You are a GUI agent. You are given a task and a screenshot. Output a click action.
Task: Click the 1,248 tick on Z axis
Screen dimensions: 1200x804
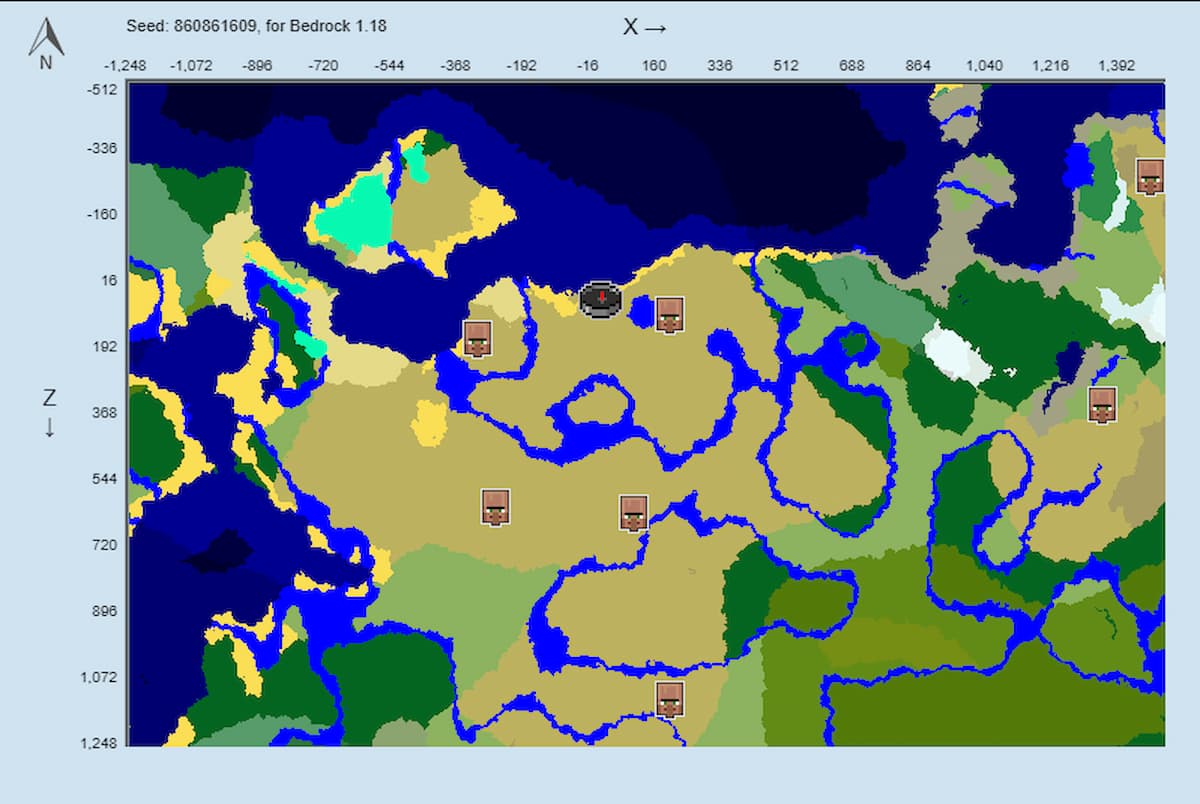(100, 743)
